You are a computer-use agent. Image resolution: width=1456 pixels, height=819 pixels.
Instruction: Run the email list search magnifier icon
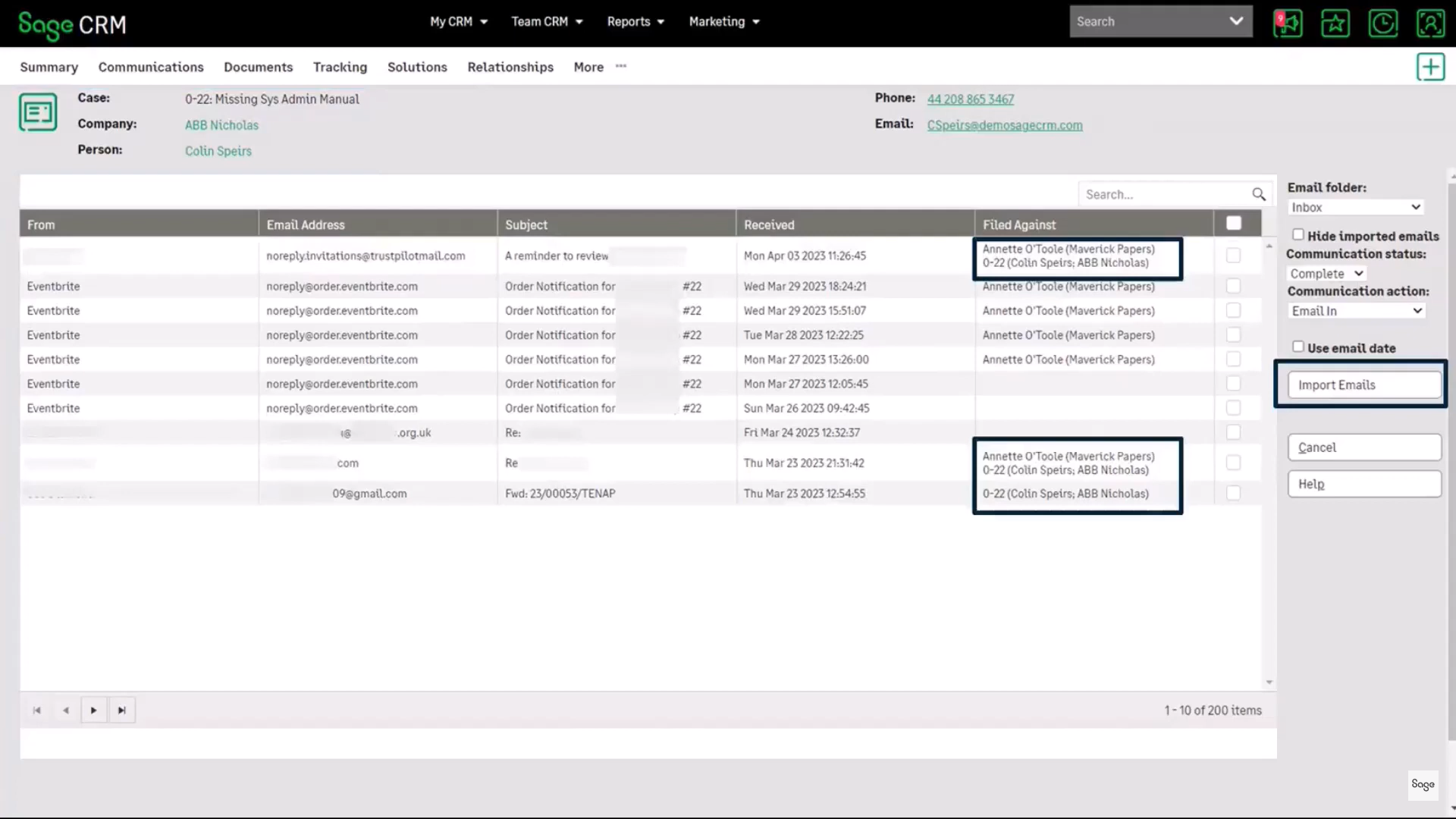point(1259,193)
